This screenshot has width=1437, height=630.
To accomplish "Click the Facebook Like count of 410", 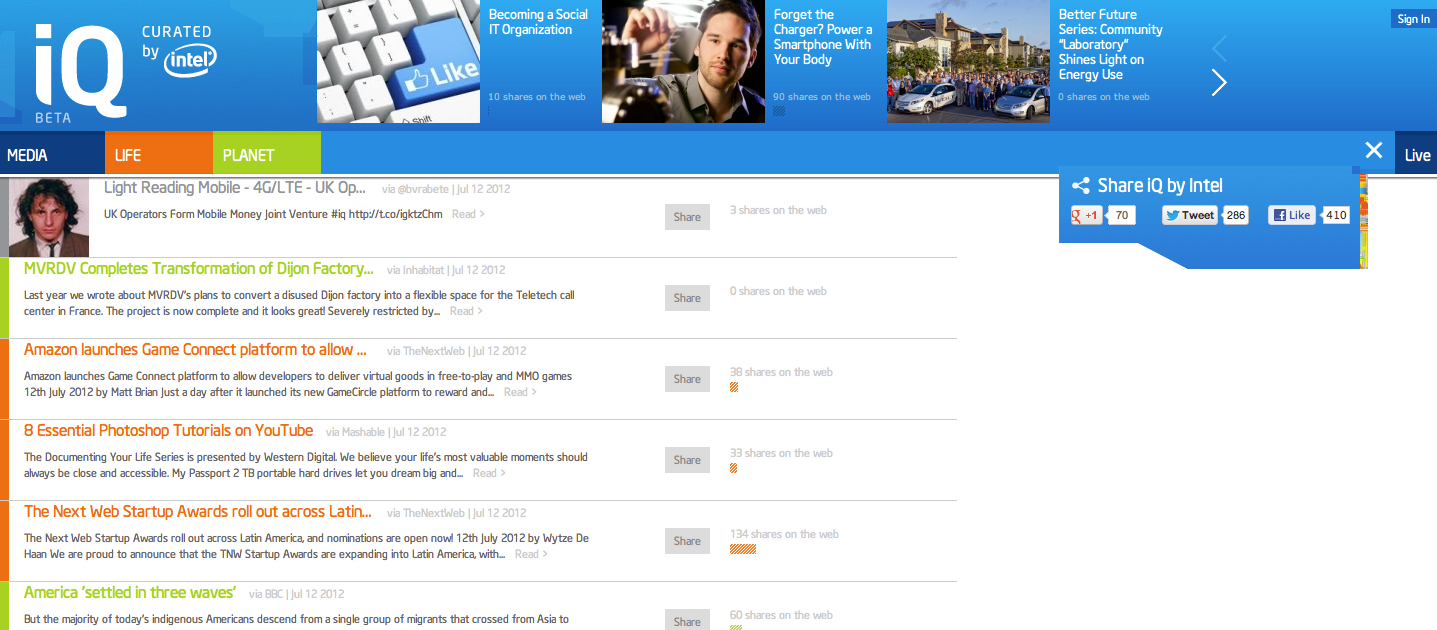I will pyautogui.click(x=1336, y=215).
